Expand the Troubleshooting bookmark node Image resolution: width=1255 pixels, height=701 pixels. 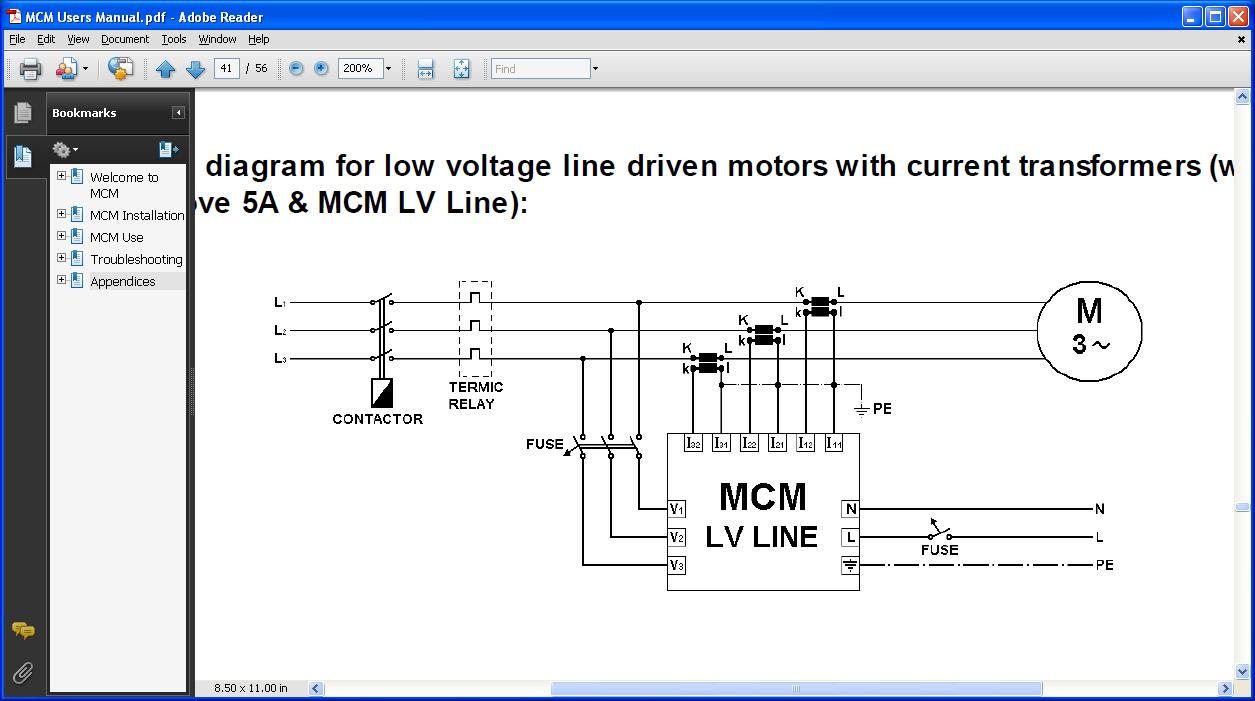[62, 259]
